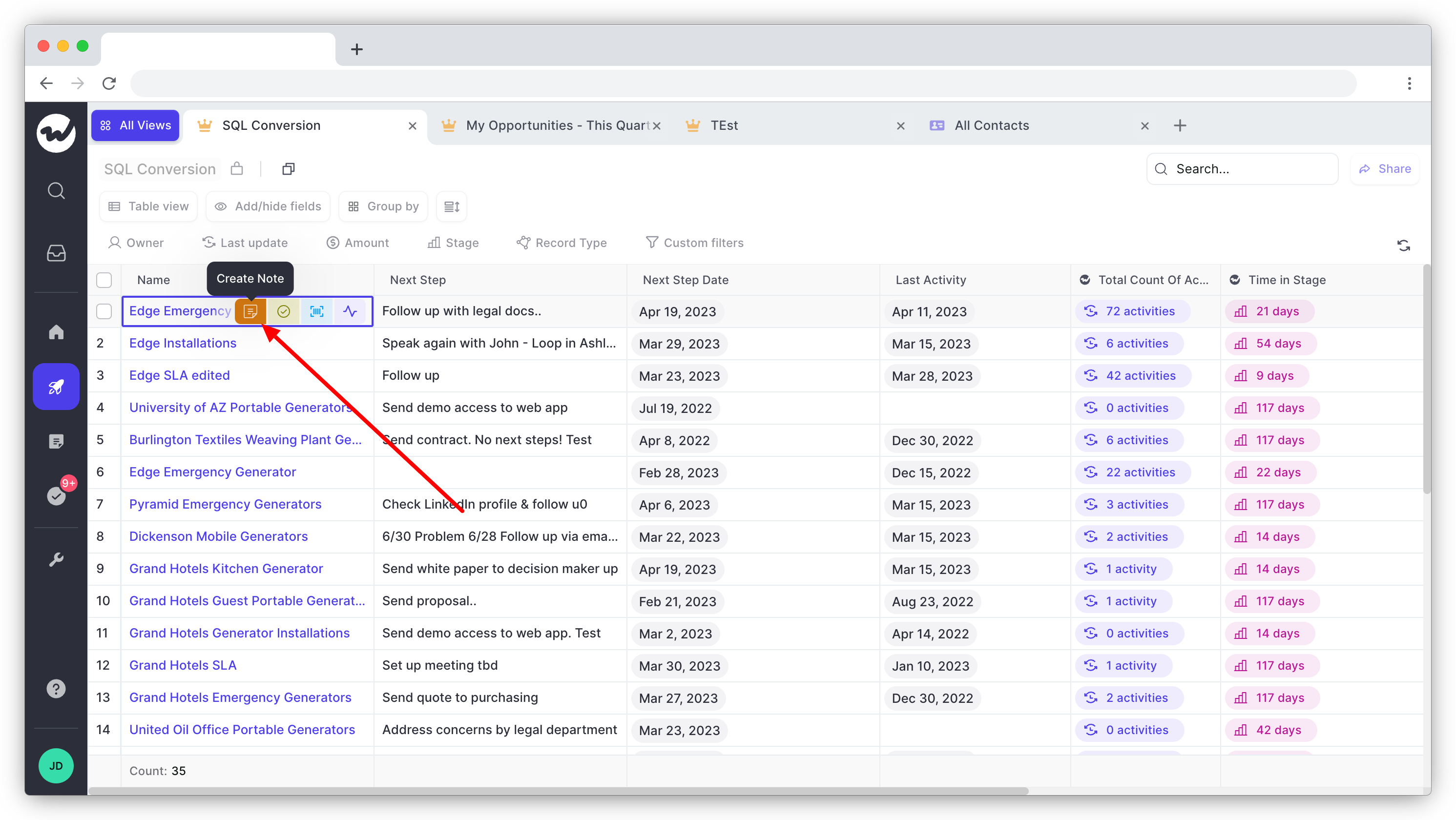This screenshot has height=820, width=1456.
Task: Click the Create Note icon in first row
Action: coord(250,311)
